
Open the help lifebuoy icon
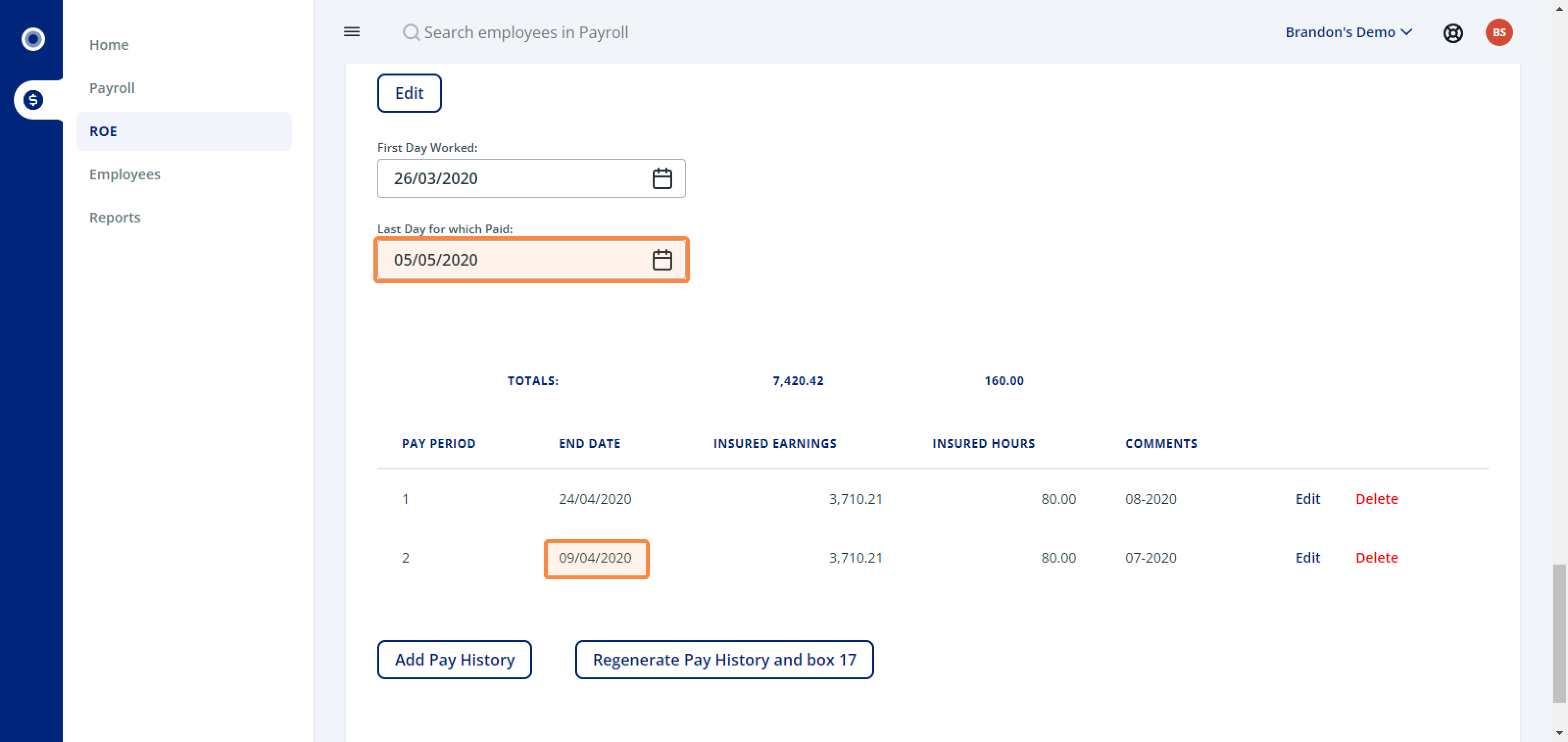coord(1452,33)
